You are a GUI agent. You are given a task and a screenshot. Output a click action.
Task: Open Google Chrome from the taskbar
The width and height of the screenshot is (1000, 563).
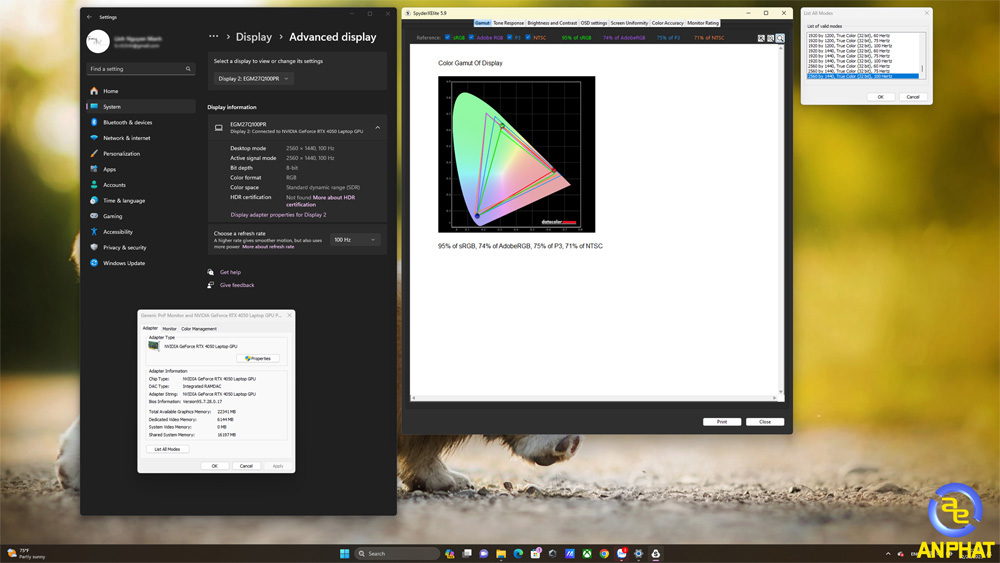coord(604,553)
